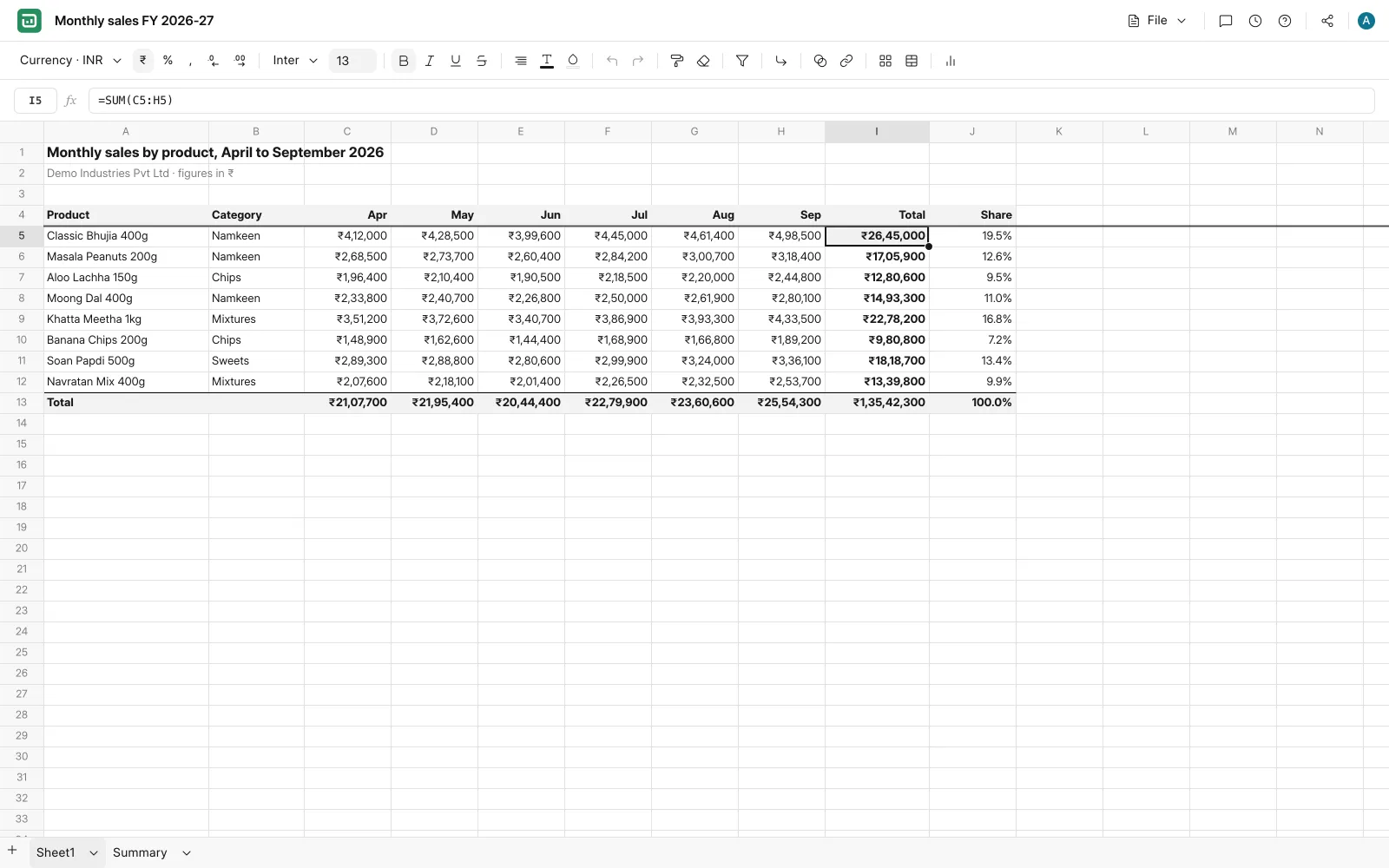1389x868 pixels.
Task: Toggle bold formatting
Action: [x=404, y=61]
